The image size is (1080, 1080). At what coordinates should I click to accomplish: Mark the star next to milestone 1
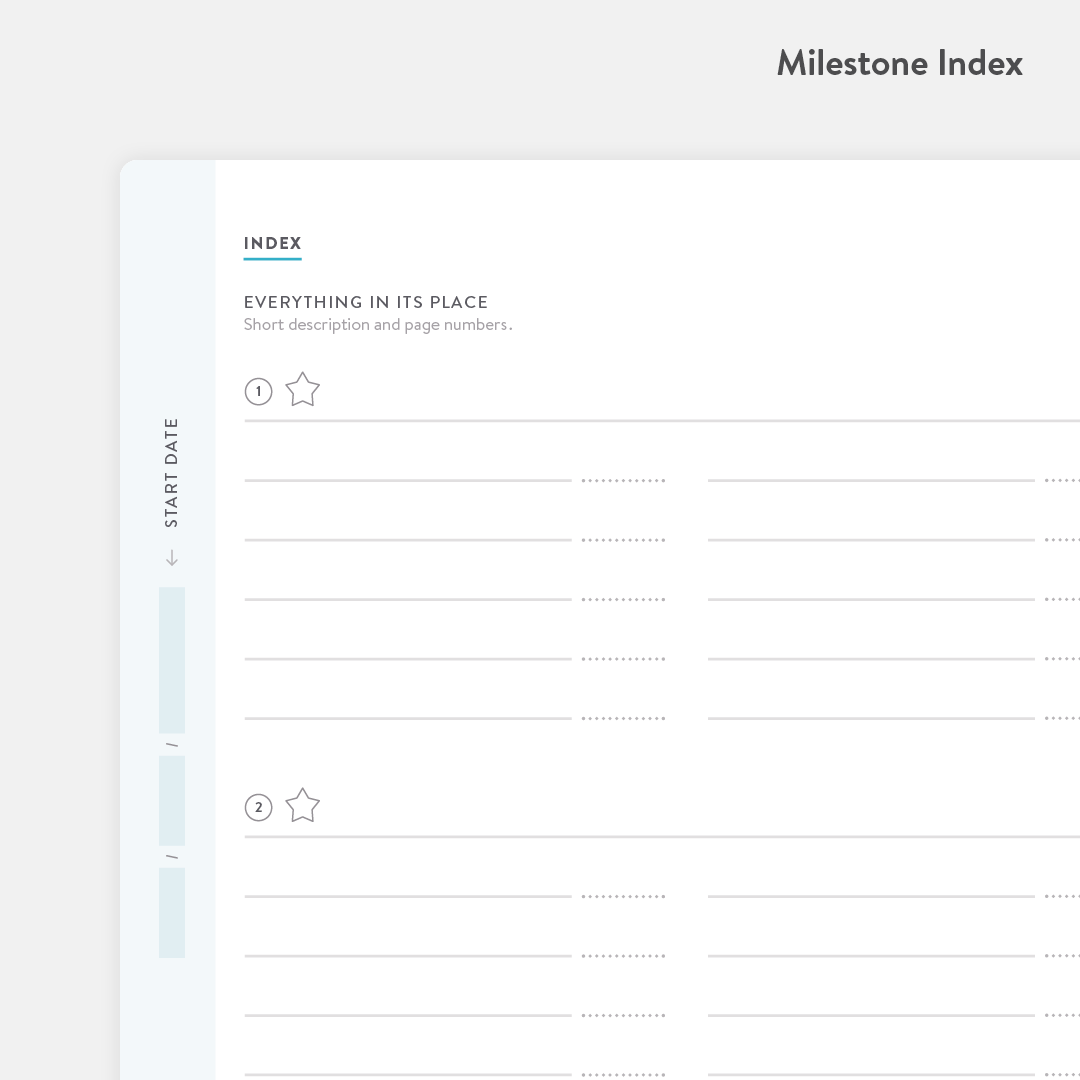click(302, 390)
